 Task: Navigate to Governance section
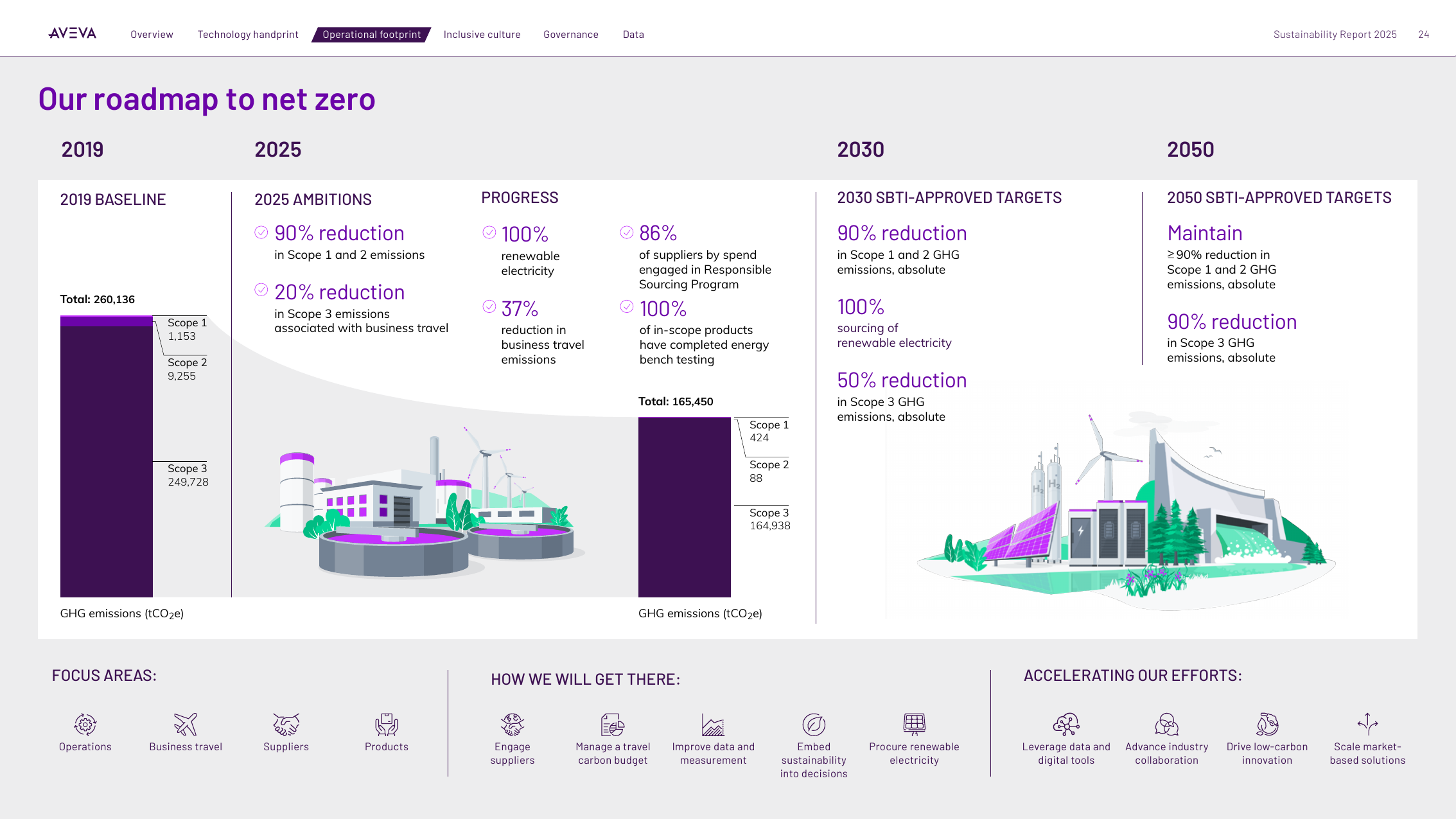[571, 35]
